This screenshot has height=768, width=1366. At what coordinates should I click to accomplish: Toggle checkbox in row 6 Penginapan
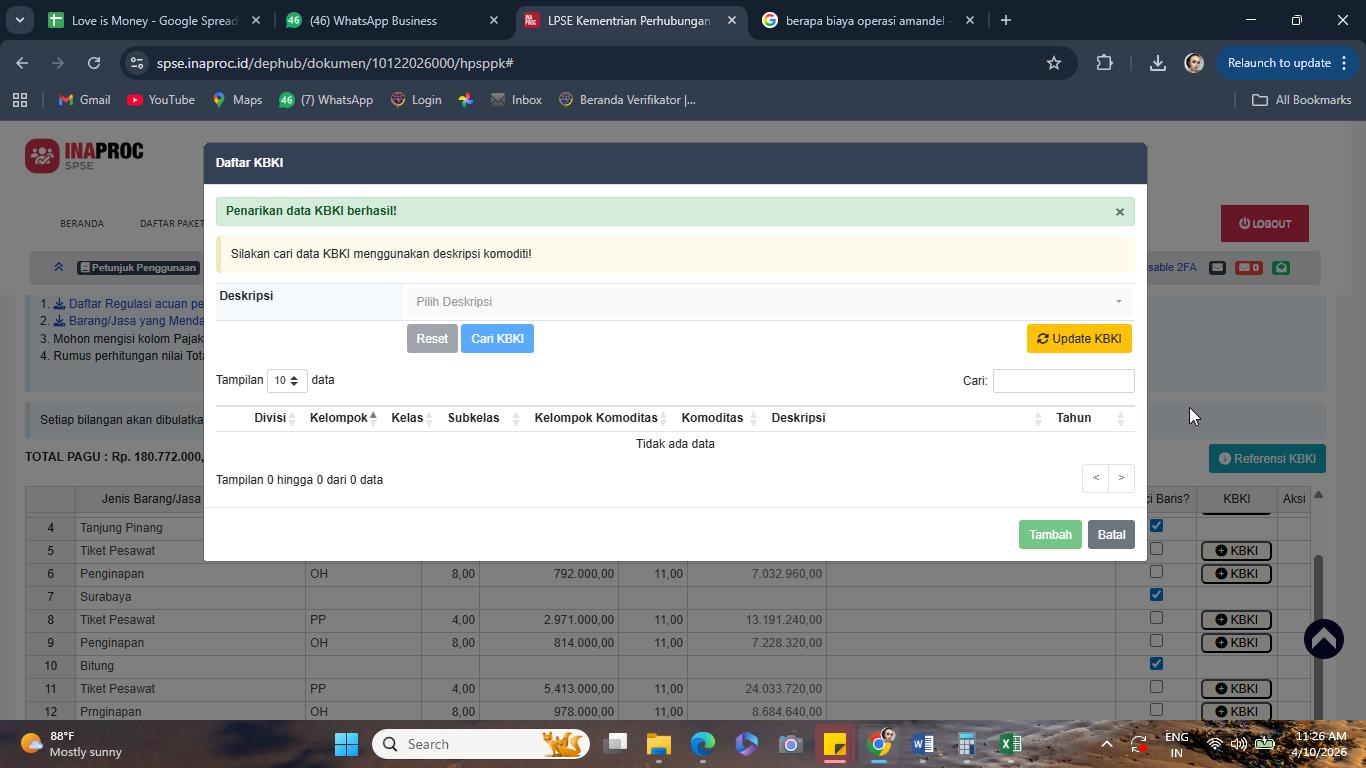(x=1156, y=572)
